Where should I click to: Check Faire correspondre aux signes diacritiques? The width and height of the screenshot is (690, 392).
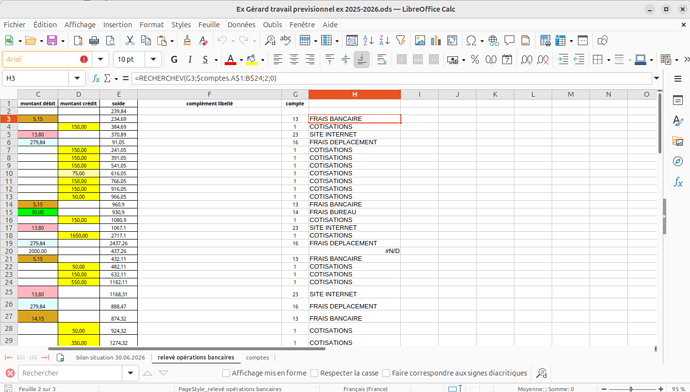[x=386, y=373]
